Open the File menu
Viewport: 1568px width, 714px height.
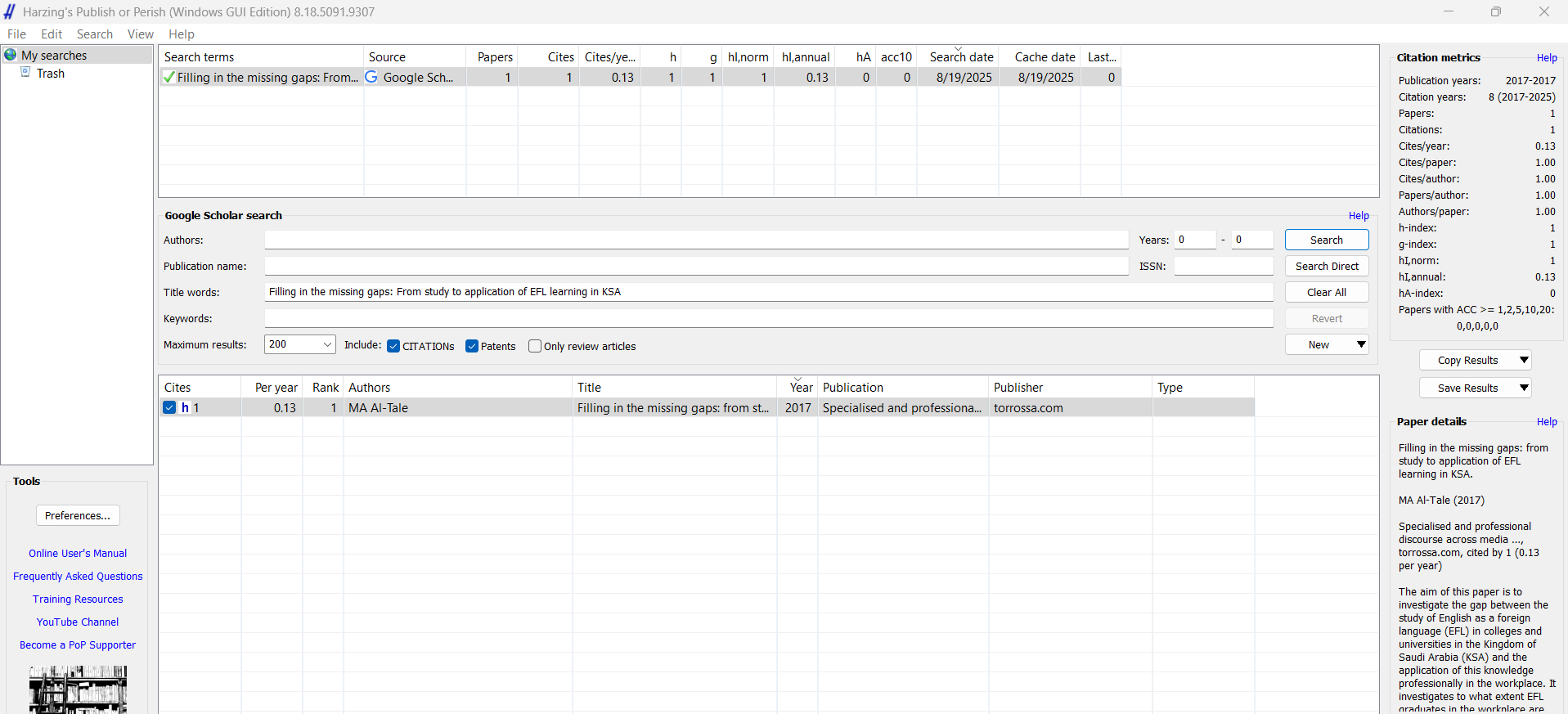pos(16,34)
